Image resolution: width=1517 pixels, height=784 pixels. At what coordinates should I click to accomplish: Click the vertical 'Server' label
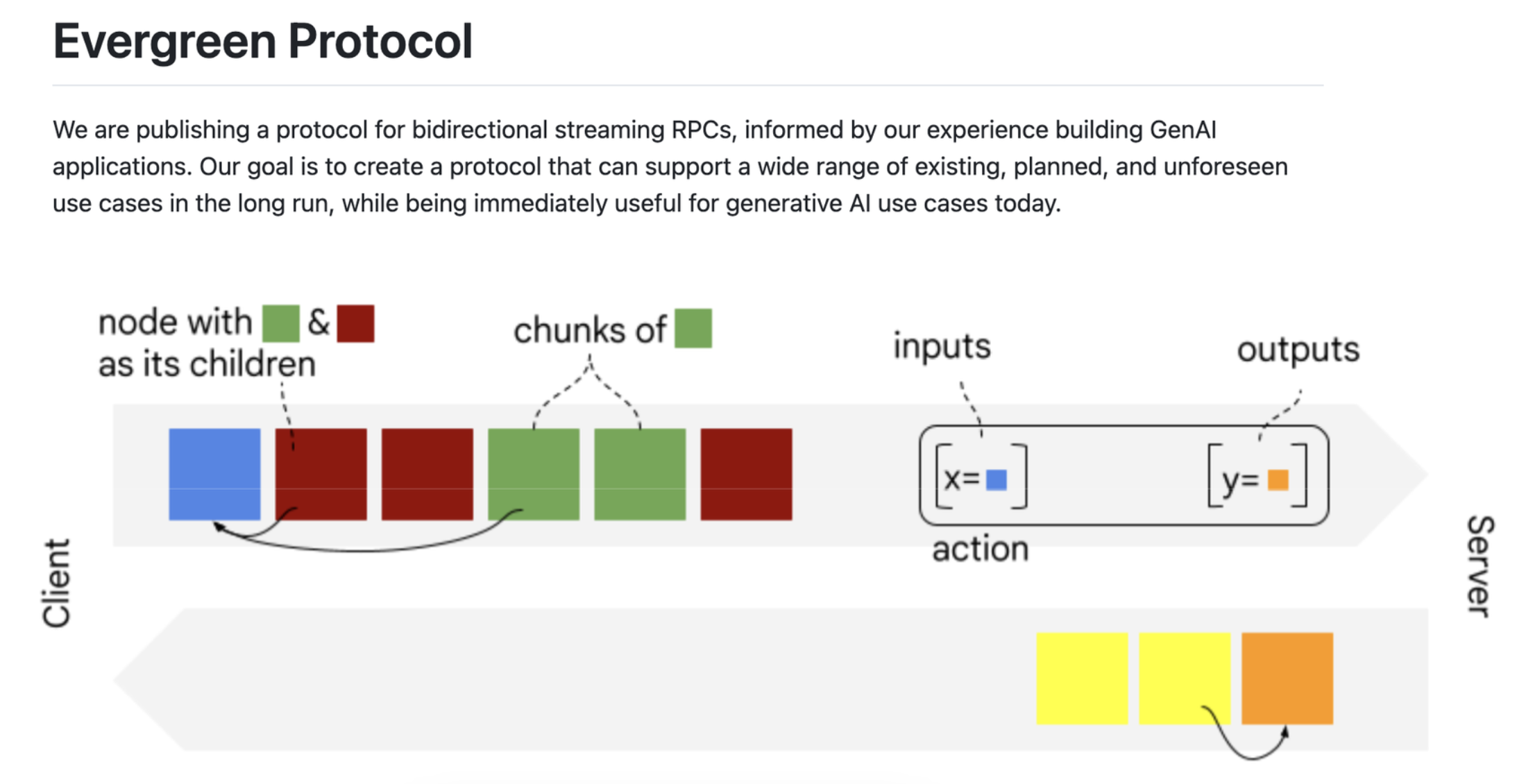[x=1480, y=565]
